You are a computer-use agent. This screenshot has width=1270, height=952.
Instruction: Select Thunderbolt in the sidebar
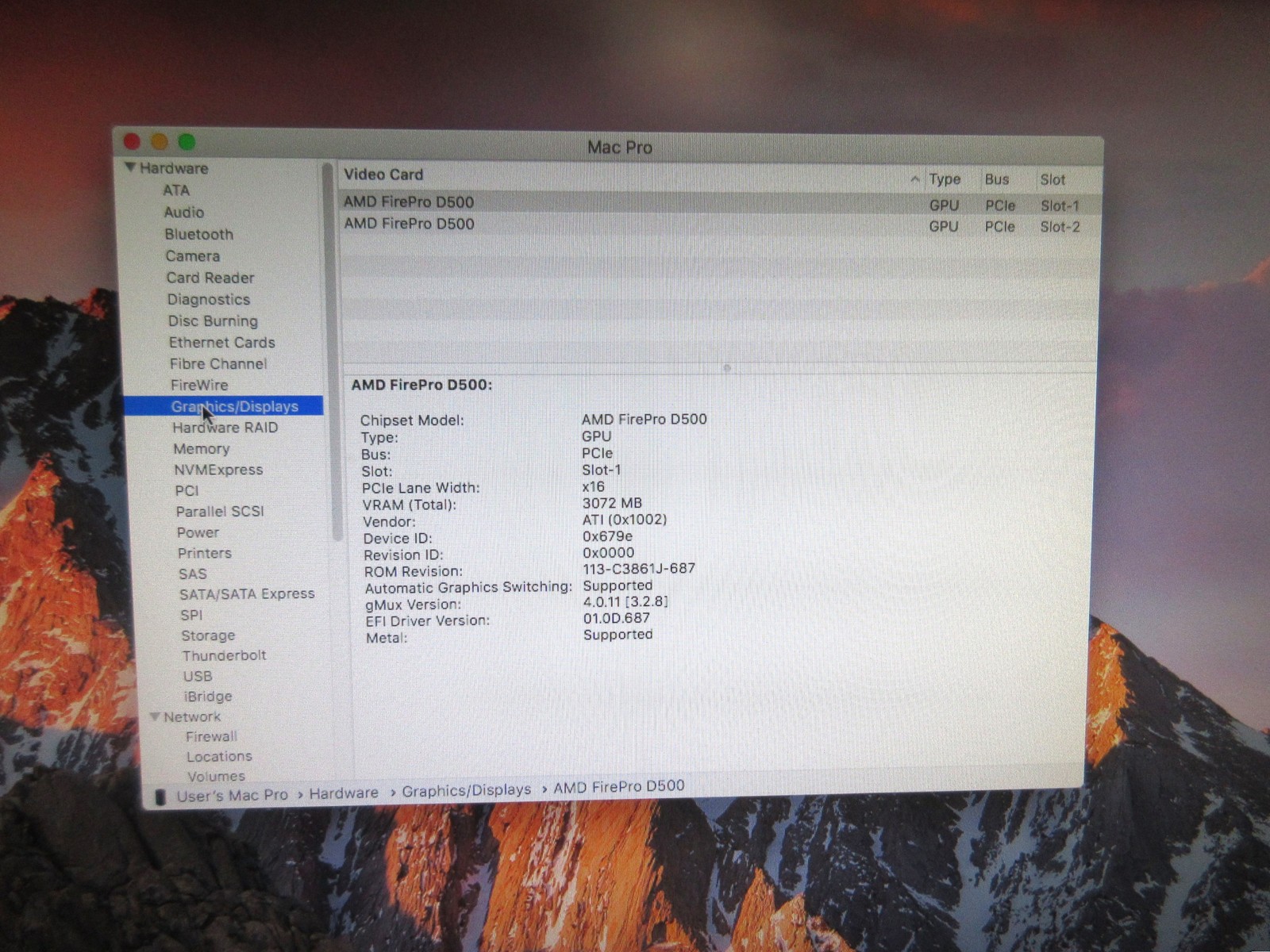224,655
